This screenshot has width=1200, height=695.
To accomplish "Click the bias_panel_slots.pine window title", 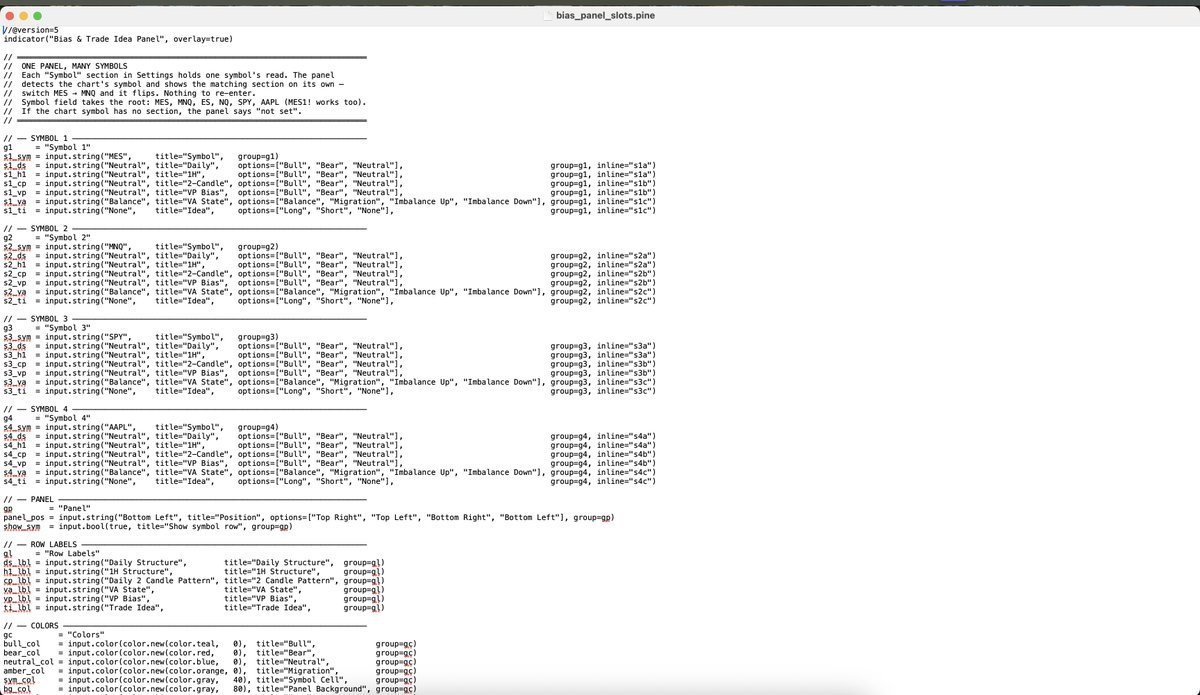I will (x=606, y=16).
